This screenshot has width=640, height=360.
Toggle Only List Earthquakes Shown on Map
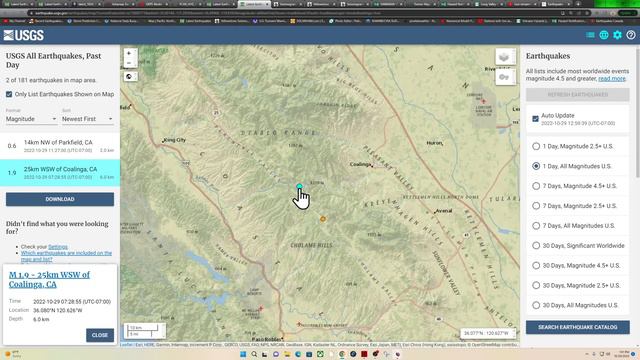9,94
